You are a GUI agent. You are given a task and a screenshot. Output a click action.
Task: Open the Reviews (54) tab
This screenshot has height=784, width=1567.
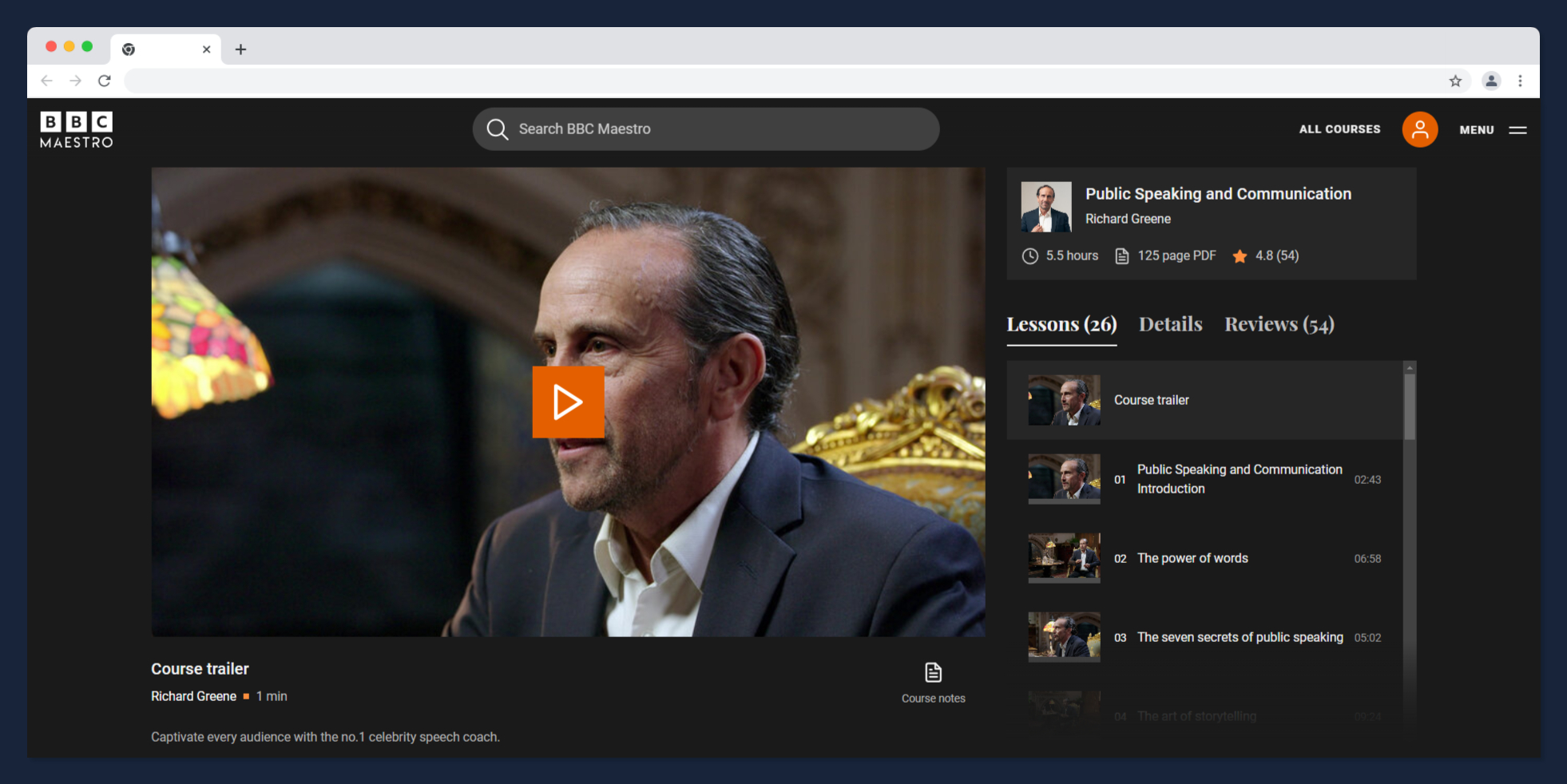(x=1279, y=324)
